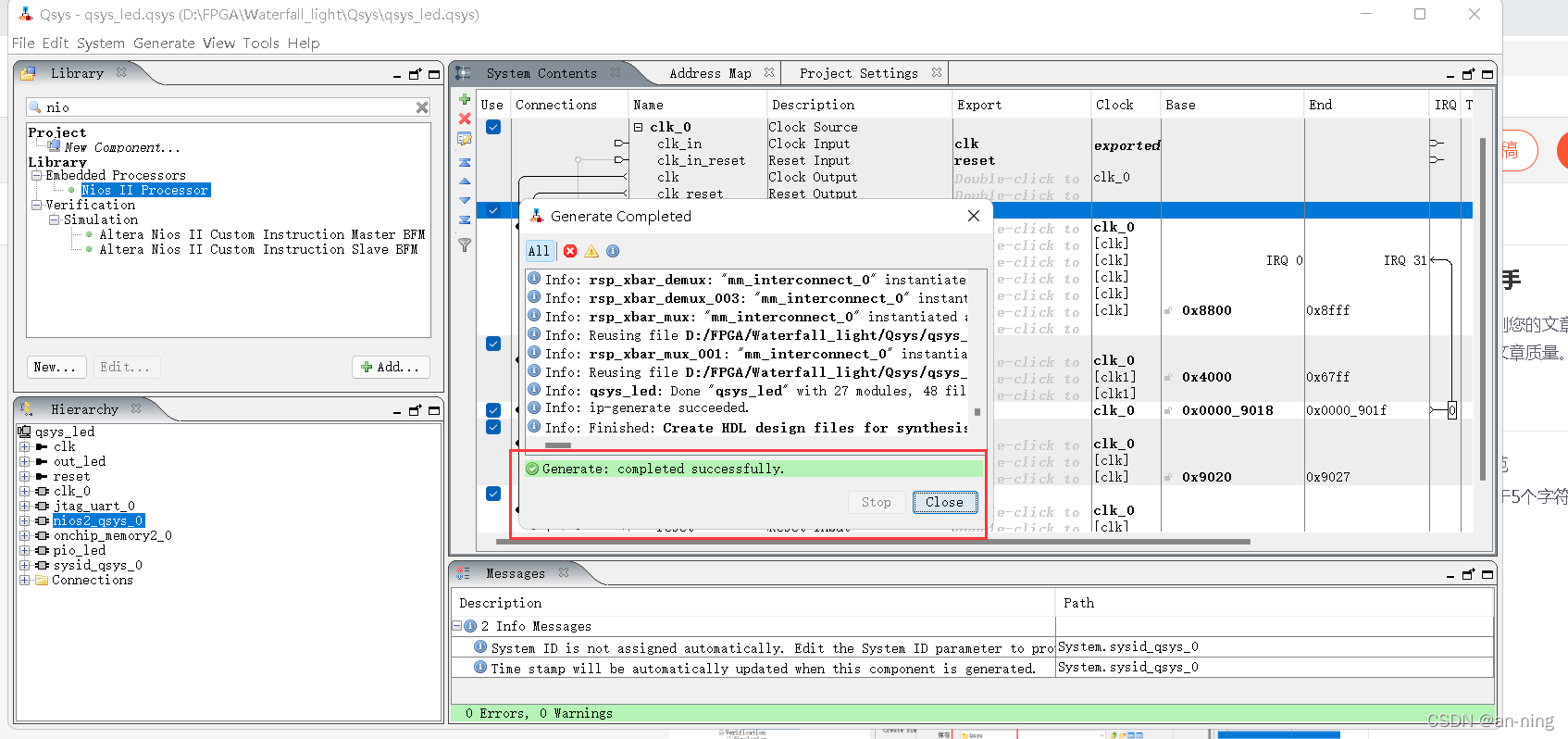Click the Add... button in Library
1568x739 pixels.
(x=391, y=367)
